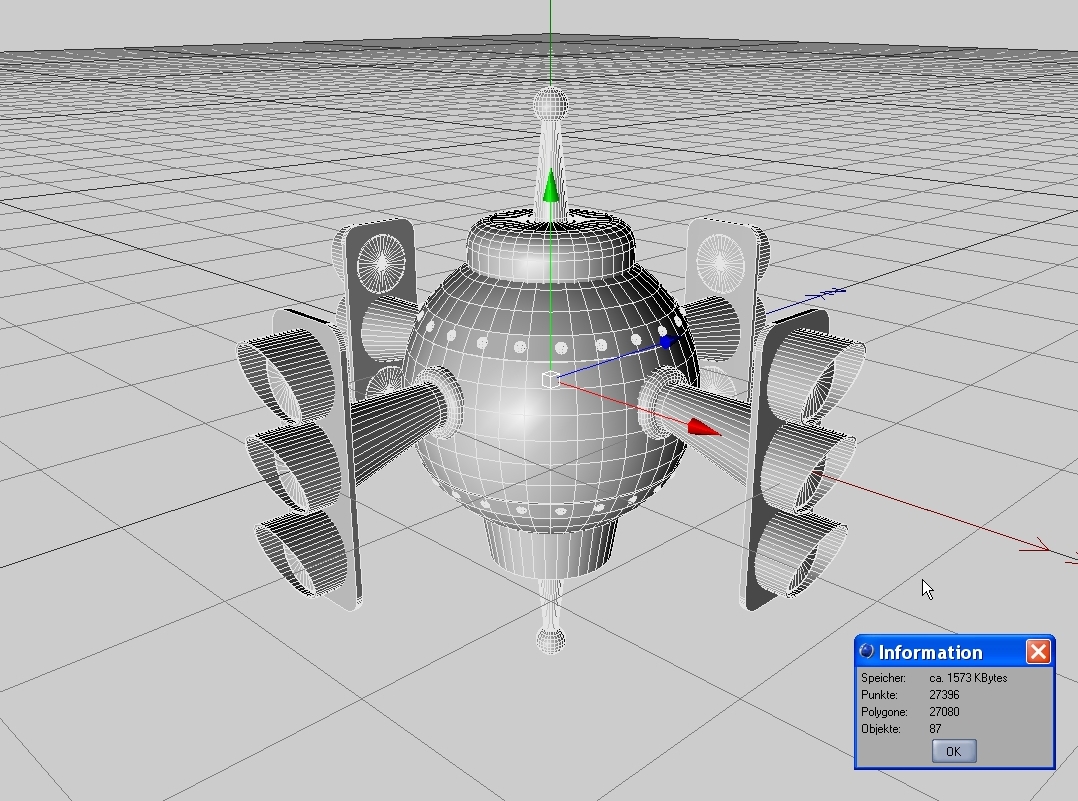The image size is (1078, 801).
Task: Click OK in the Information dialog
Action: (x=953, y=751)
